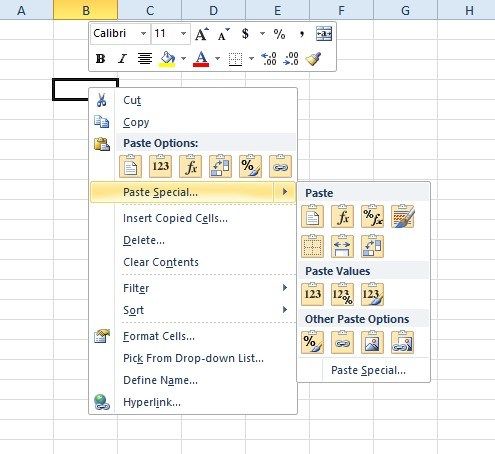Select Transpose icon in Paste submenu
Viewport: 495px width, 454px height.
(372, 246)
